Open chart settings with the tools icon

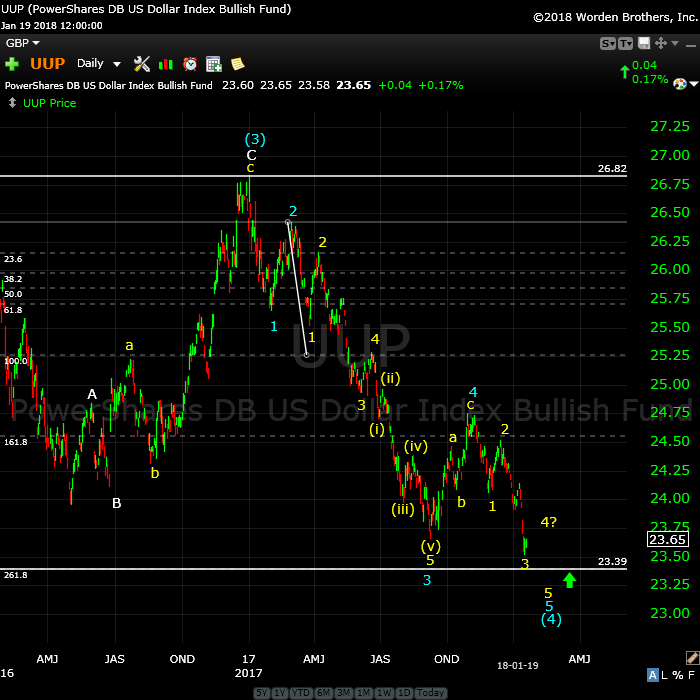point(142,64)
